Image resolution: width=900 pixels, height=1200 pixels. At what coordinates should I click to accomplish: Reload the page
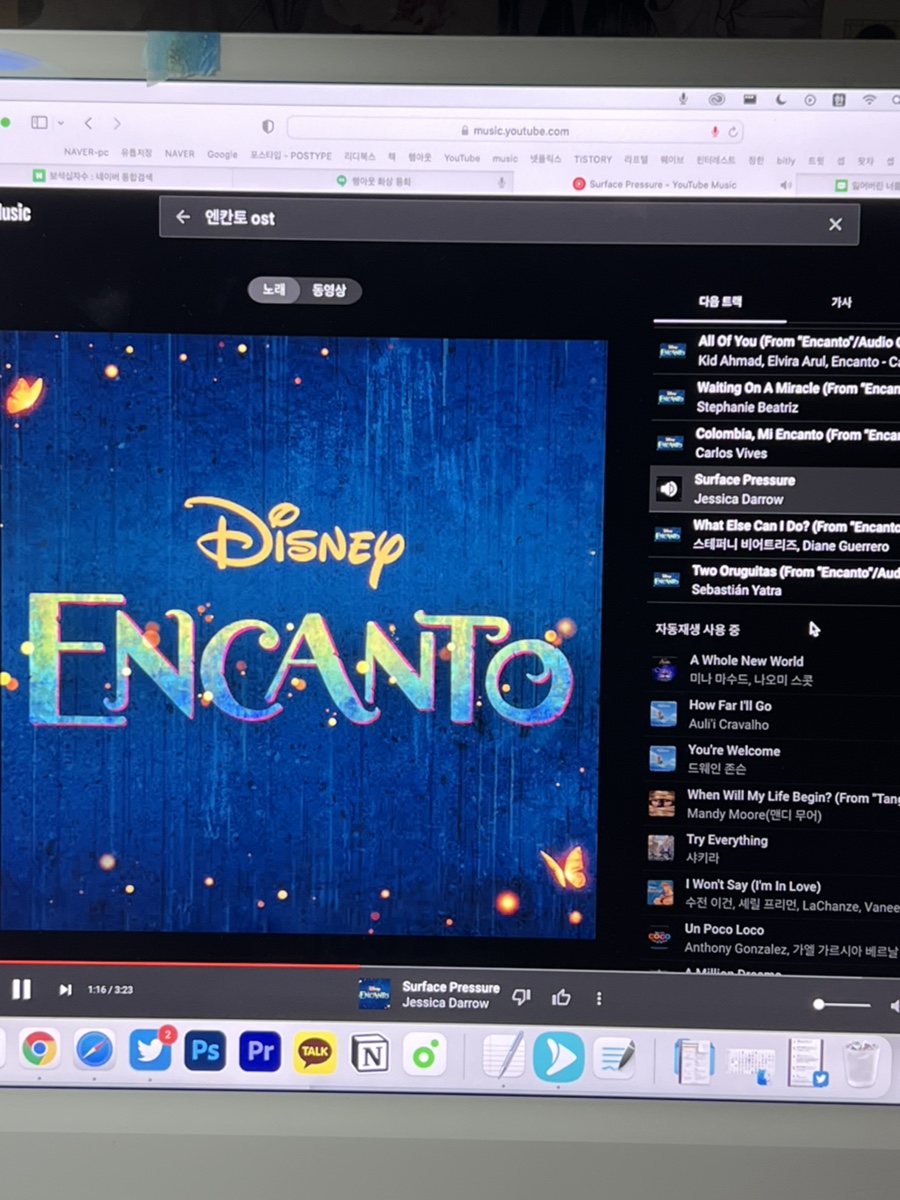coord(733,132)
